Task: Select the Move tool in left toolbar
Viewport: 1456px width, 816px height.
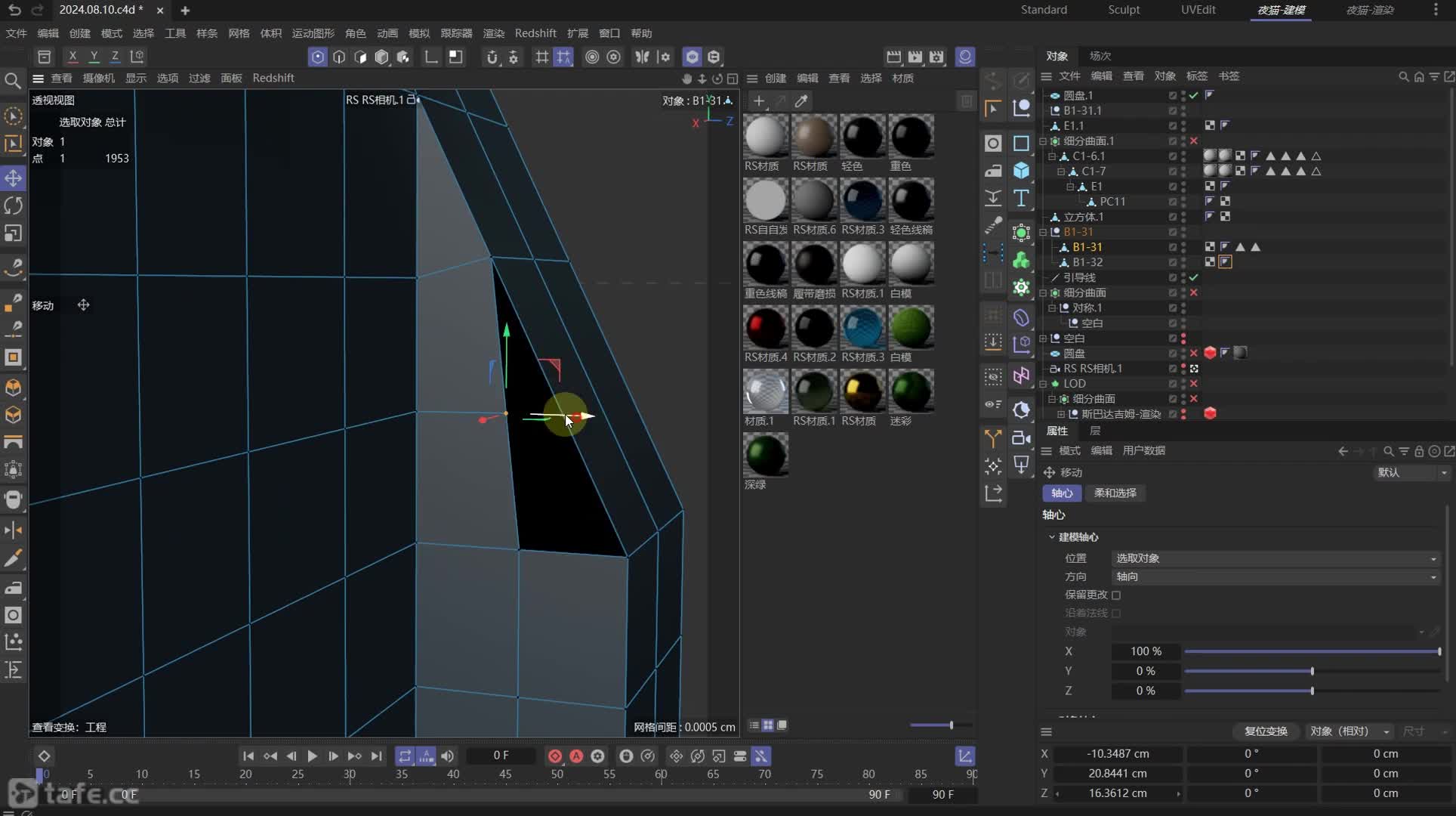Action: coord(14,178)
